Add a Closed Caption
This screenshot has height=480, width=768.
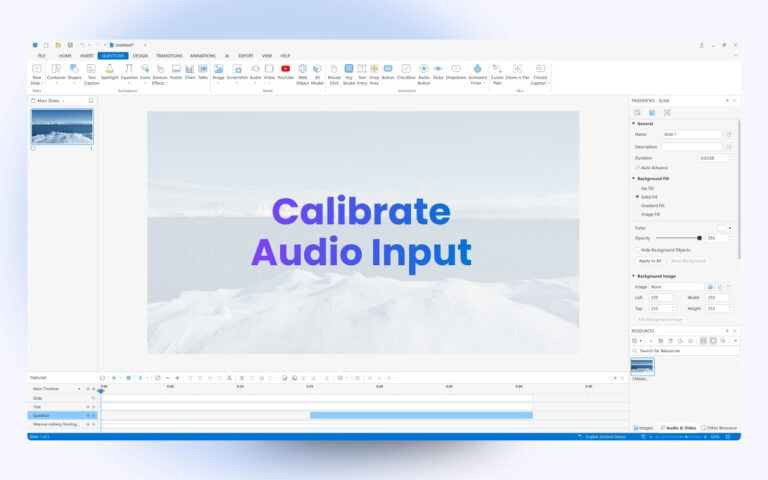[540, 74]
